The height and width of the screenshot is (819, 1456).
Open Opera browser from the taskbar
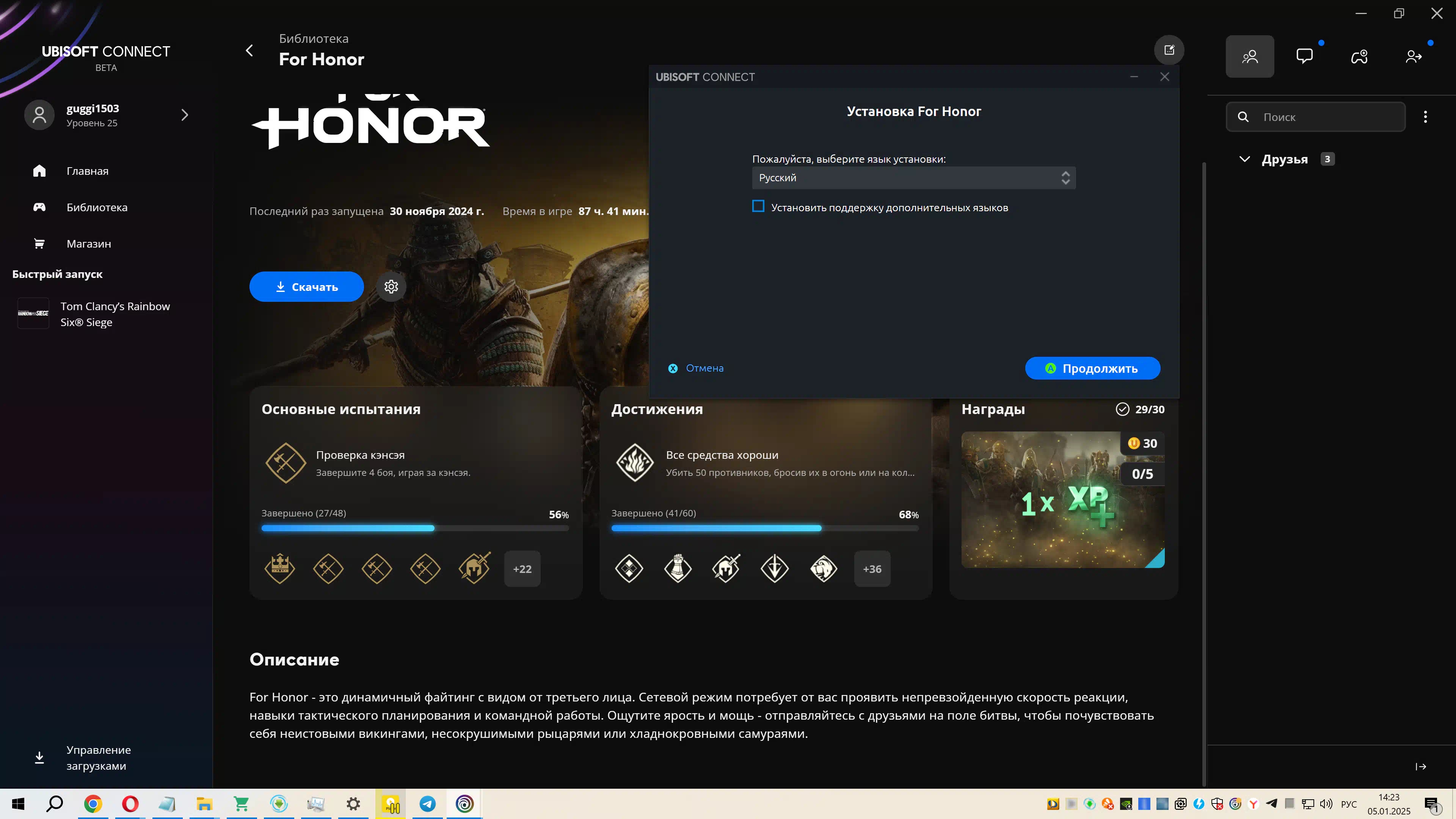coord(130,804)
